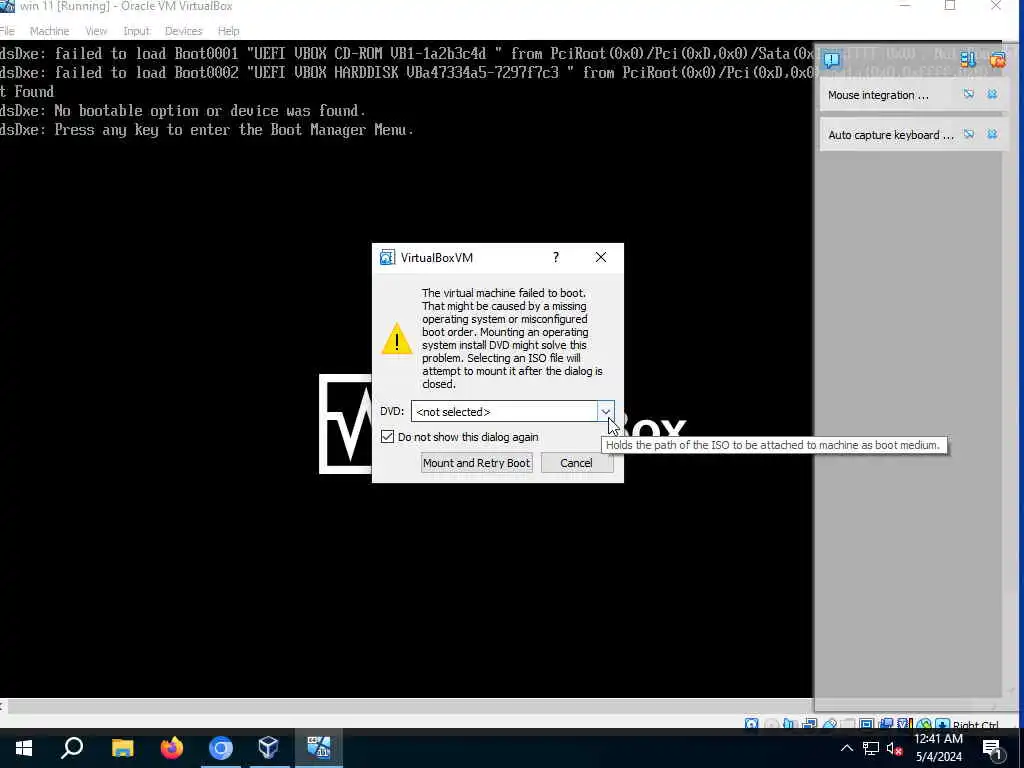
Task: Open File Explorer from the taskbar
Action: click(x=122, y=748)
